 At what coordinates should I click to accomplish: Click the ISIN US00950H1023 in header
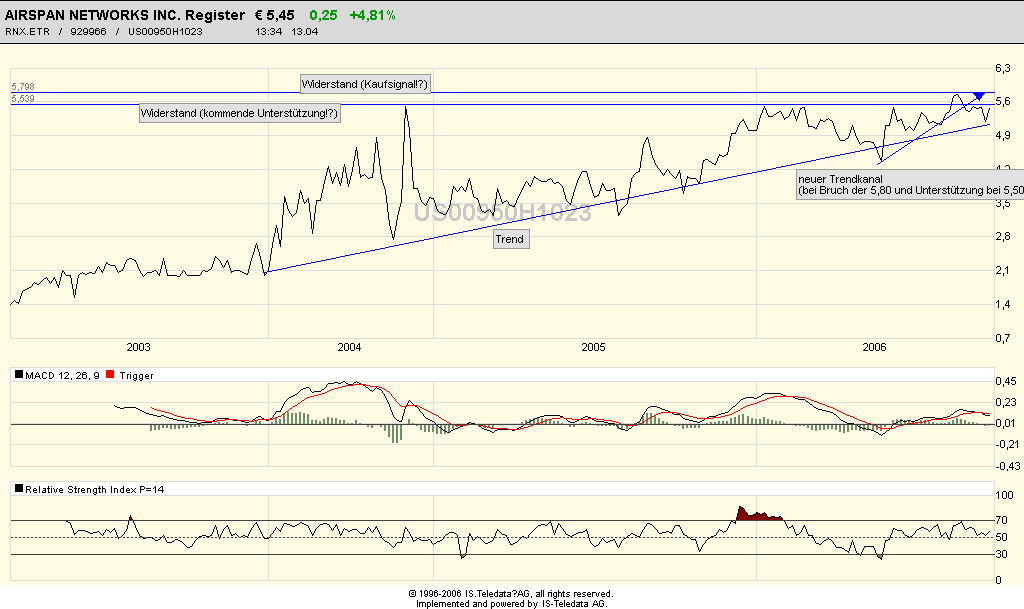[x=165, y=31]
